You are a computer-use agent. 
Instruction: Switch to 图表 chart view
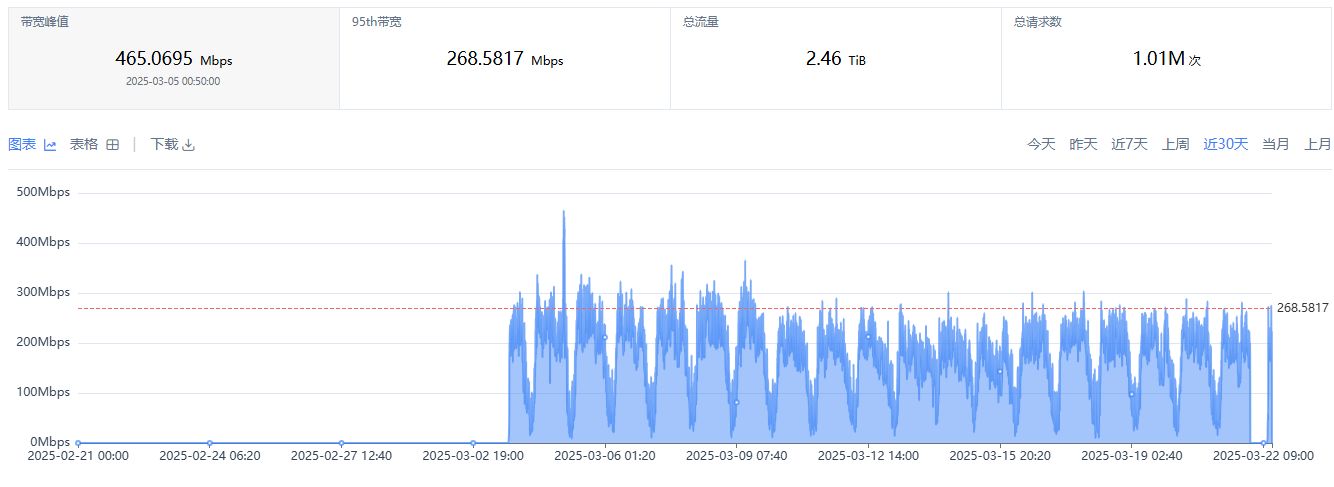(x=32, y=144)
